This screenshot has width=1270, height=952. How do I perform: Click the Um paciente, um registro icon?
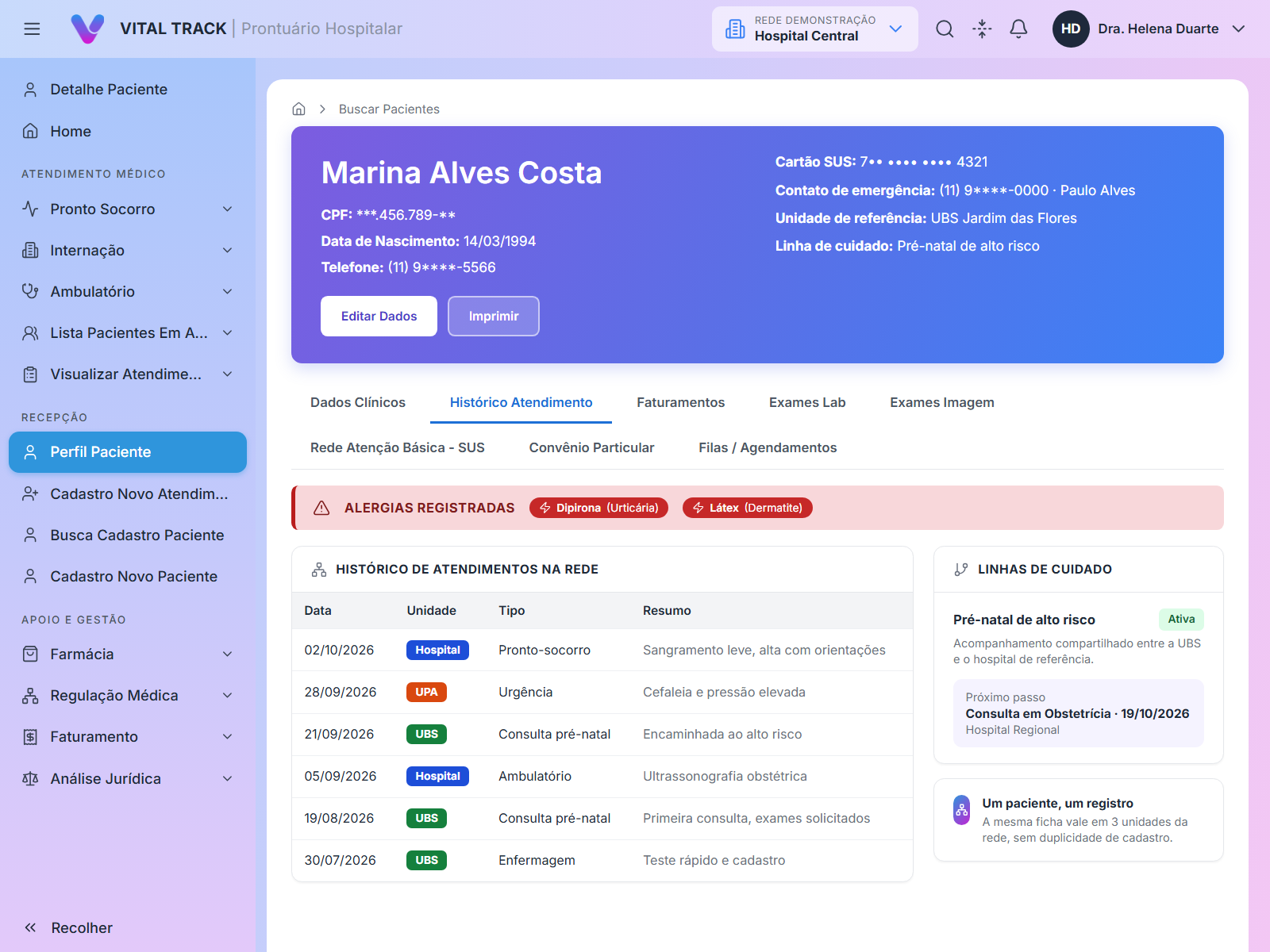coord(961,810)
